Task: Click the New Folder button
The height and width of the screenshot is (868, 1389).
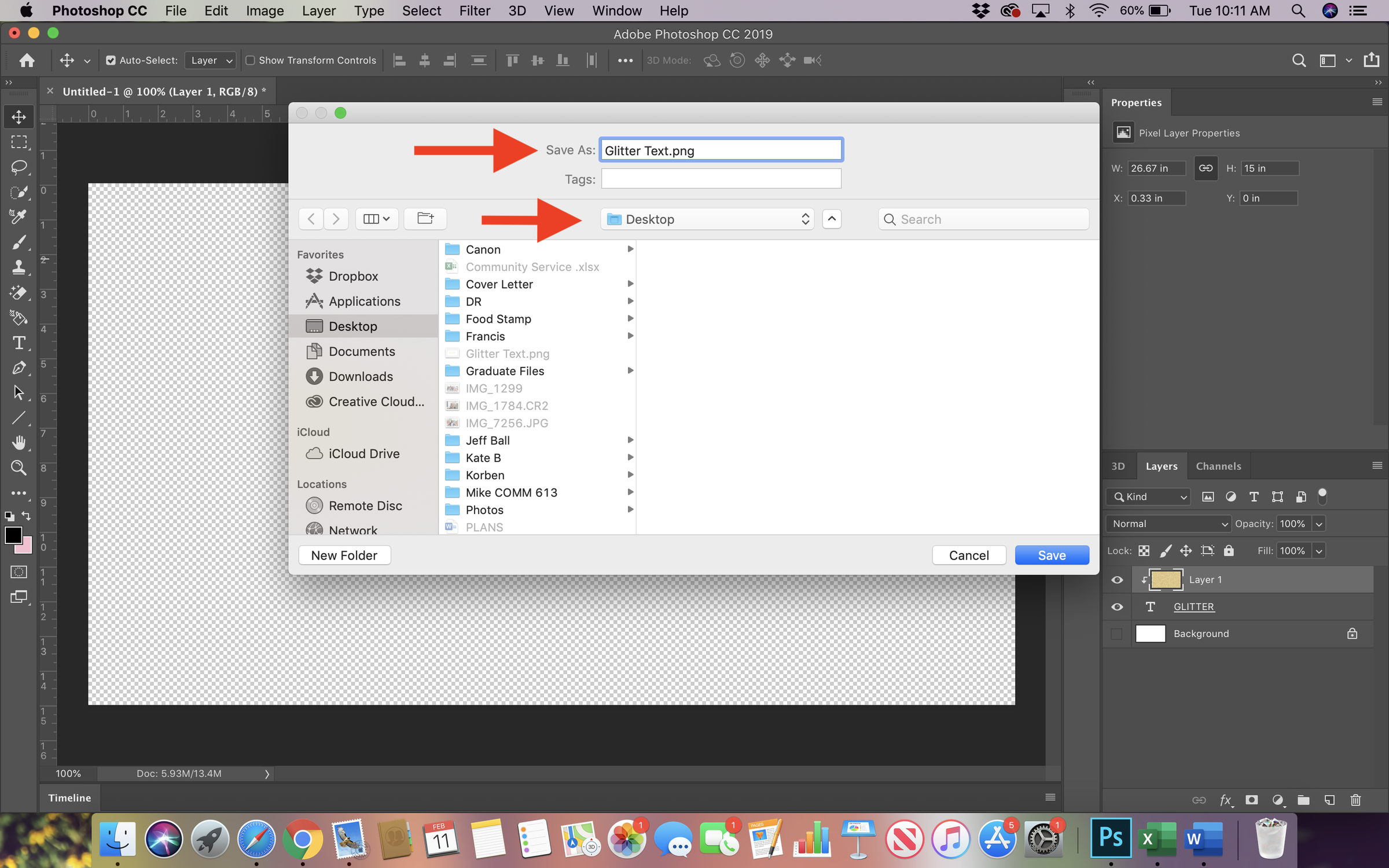Action: pos(344,556)
